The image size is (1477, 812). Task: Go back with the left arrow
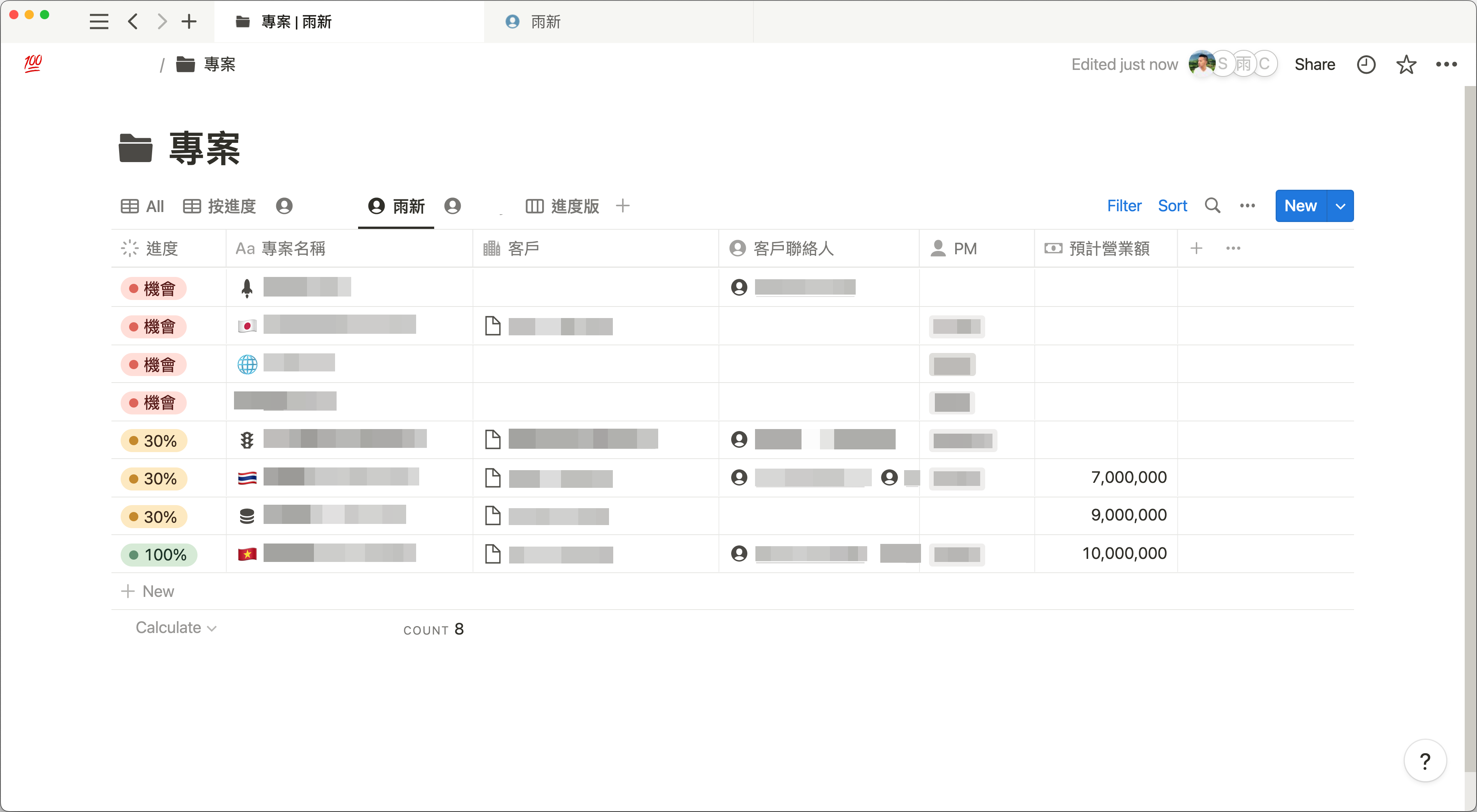click(x=133, y=22)
